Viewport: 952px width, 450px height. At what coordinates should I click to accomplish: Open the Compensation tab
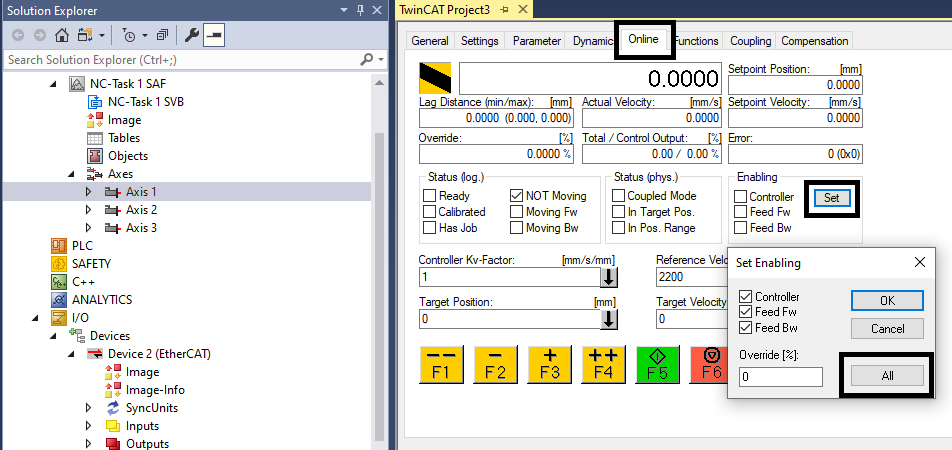click(814, 41)
